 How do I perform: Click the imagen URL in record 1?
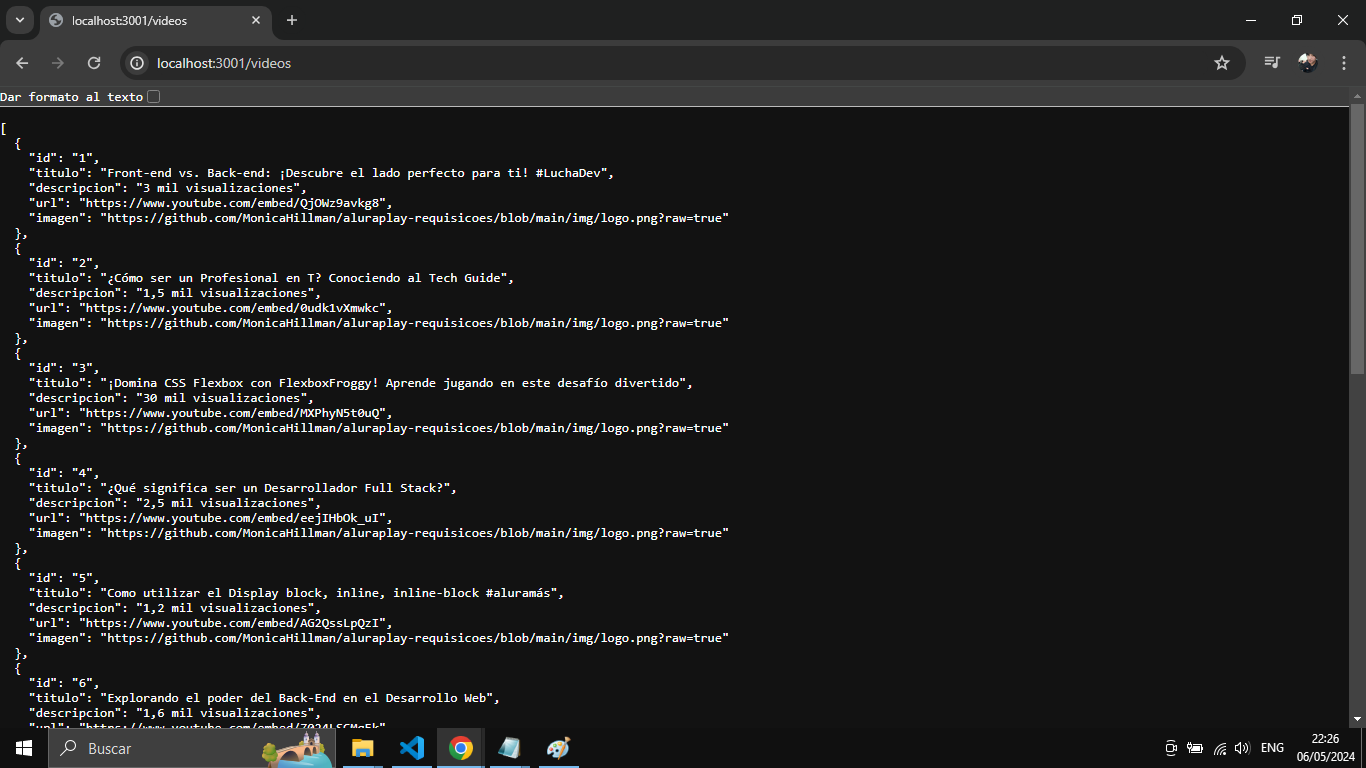pyautogui.click(x=413, y=218)
